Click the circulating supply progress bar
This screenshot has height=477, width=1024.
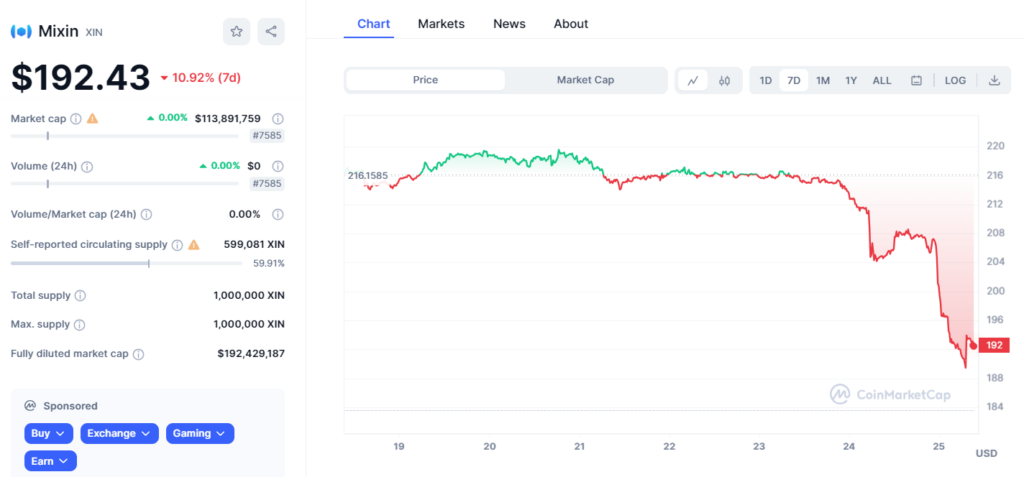(x=126, y=263)
